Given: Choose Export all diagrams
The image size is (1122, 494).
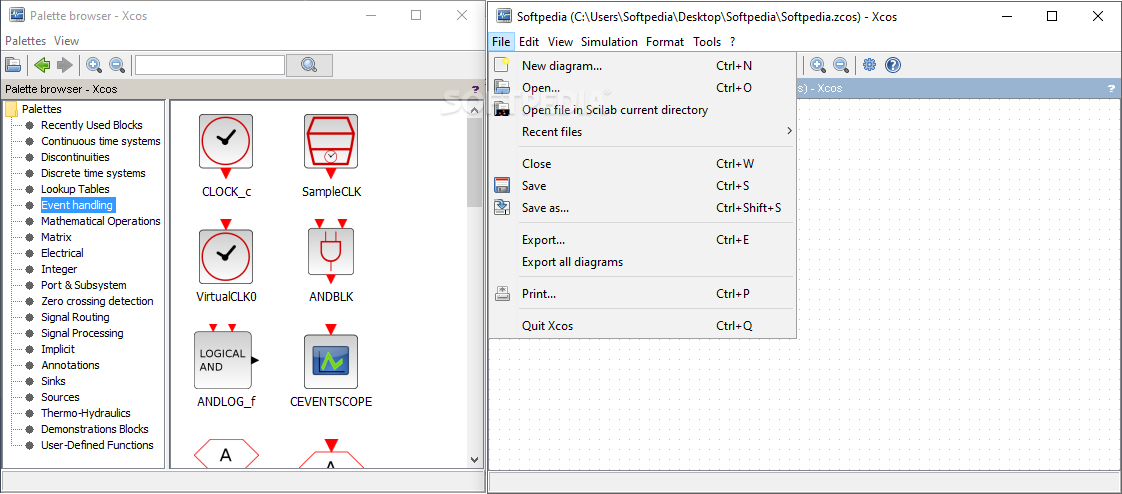Looking at the screenshot, I should (643, 262).
